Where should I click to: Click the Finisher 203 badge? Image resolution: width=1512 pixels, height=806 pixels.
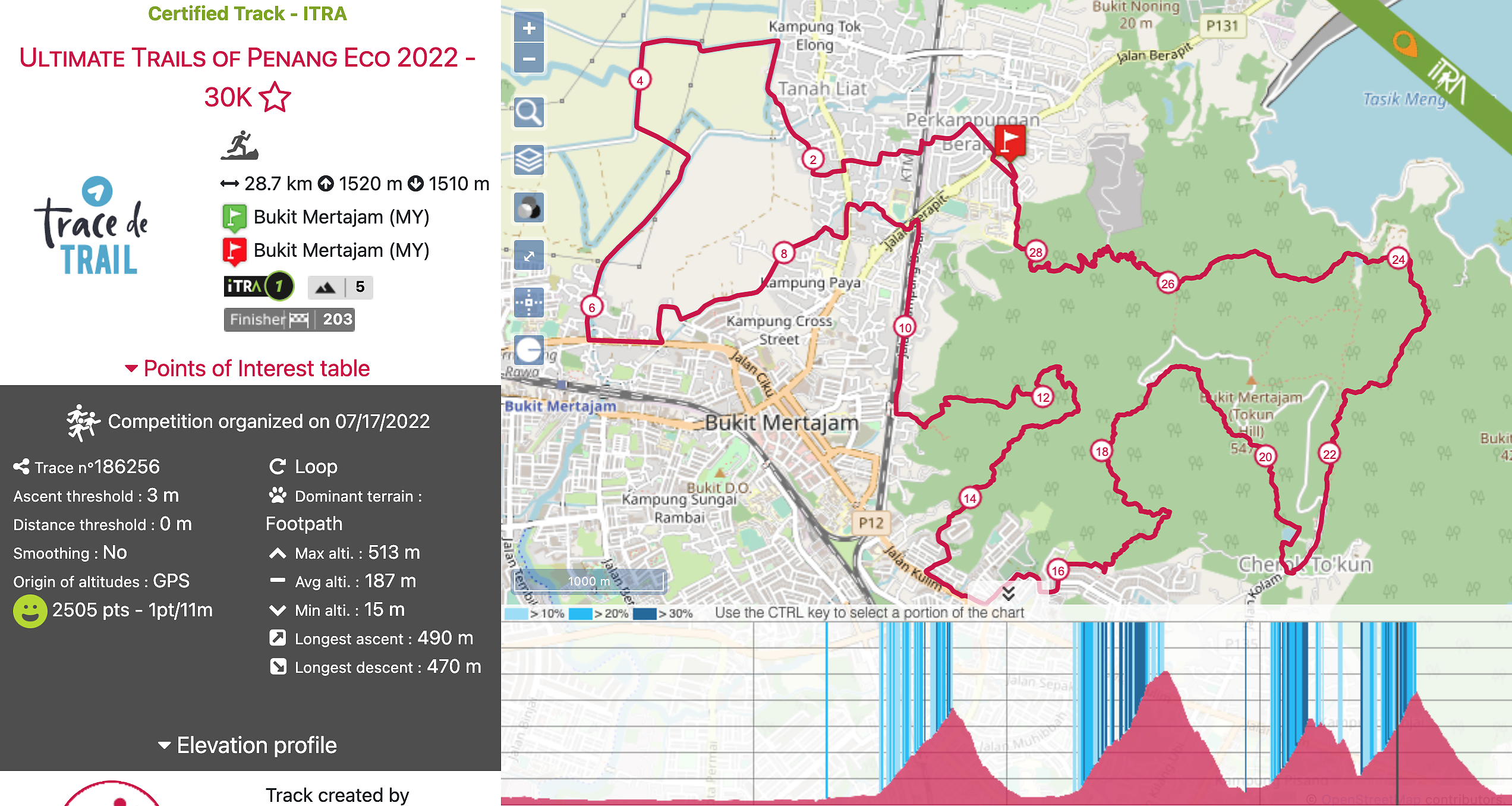tap(289, 320)
